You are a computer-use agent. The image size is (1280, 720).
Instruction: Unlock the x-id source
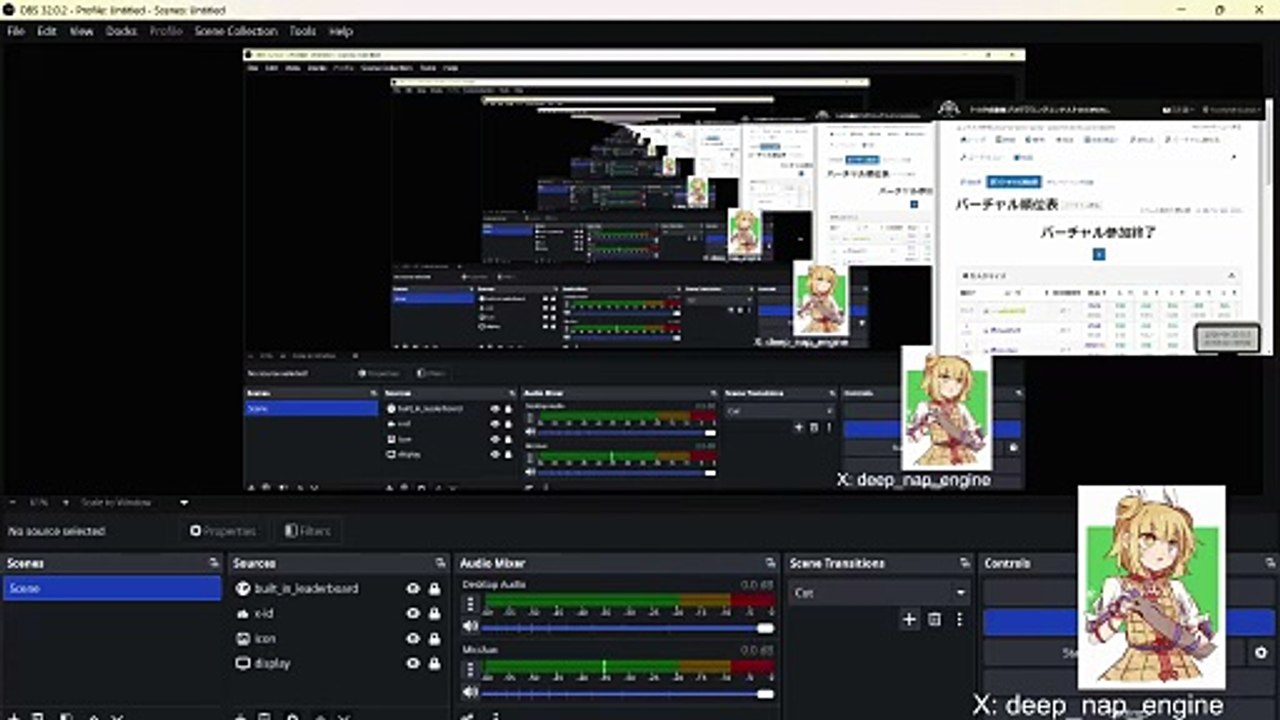click(x=435, y=613)
